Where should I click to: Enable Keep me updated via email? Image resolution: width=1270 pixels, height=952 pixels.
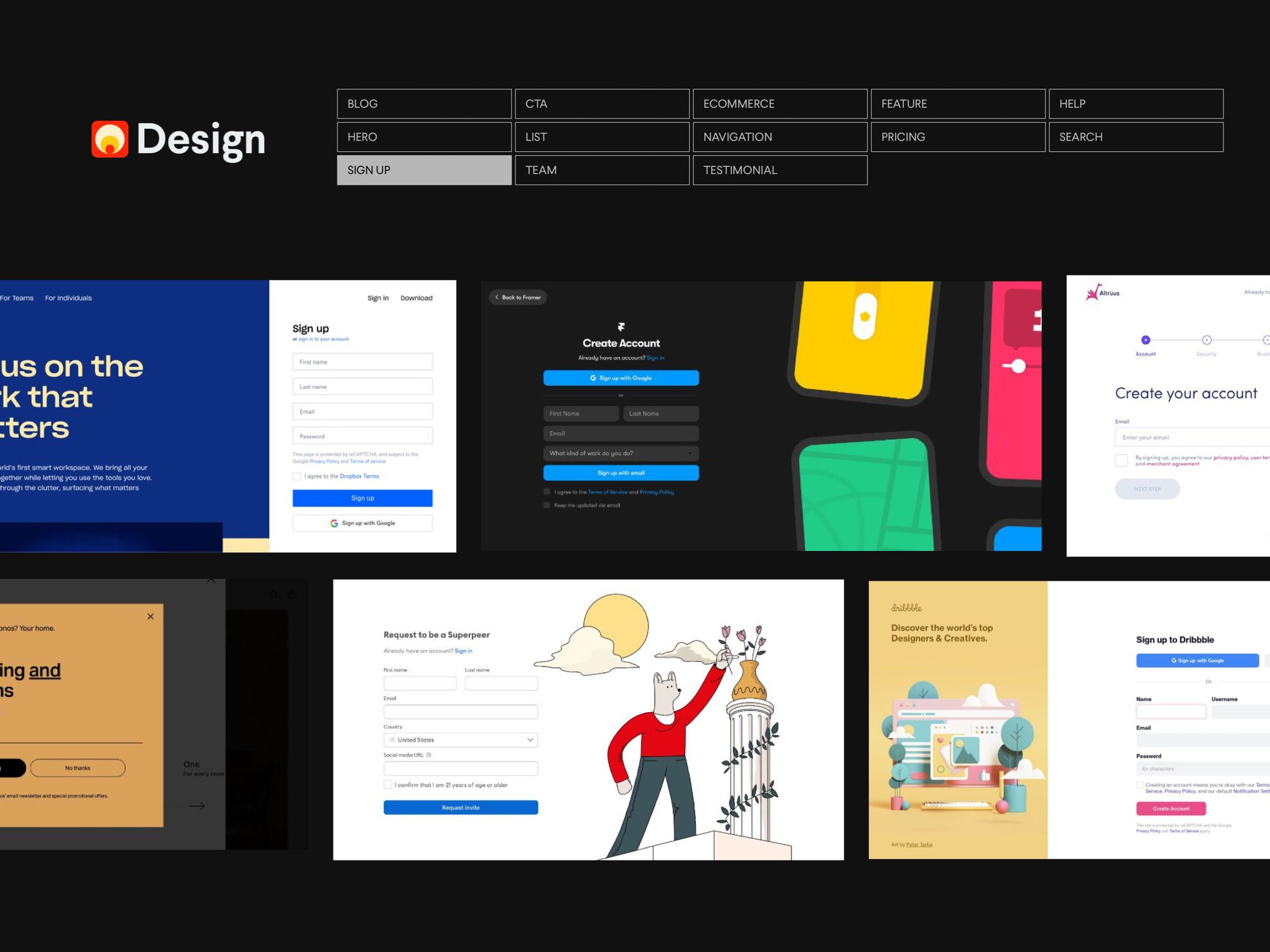[x=547, y=505]
